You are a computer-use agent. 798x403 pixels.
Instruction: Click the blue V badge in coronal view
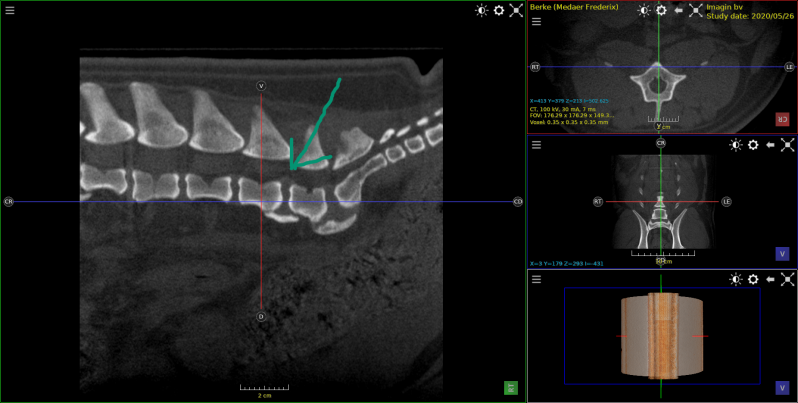(x=782, y=254)
